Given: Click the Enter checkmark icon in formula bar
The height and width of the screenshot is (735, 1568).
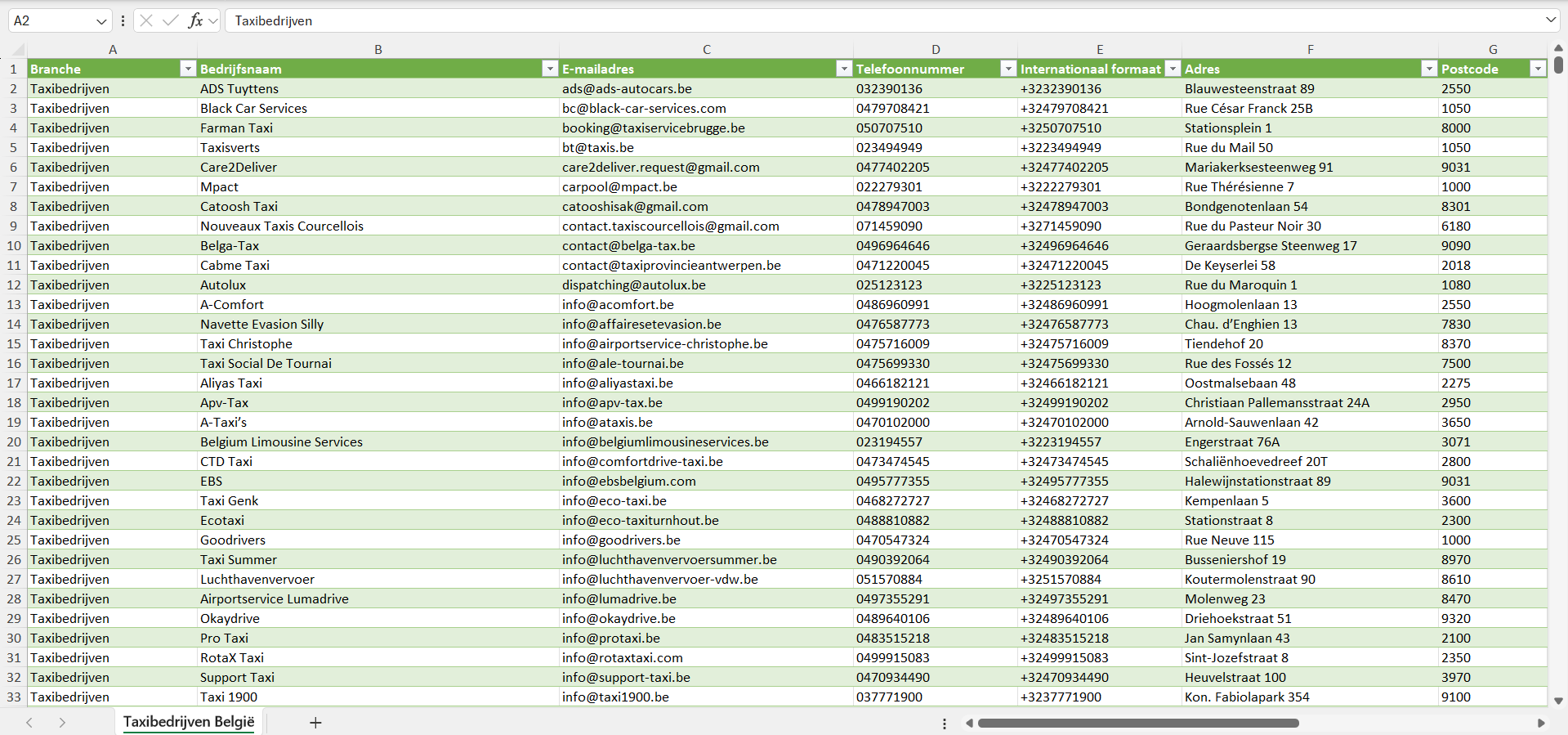Looking at the screenshot, I should (x=170, y=20).
